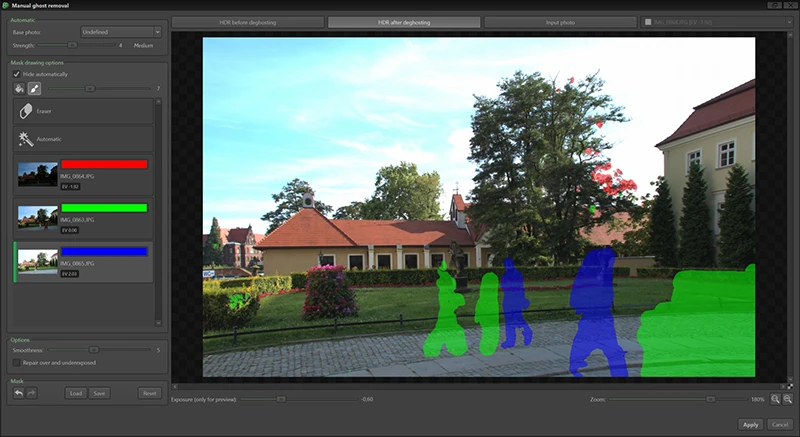The height and width of the screenshot is (437, 800).
Task: Enable Repair over and underexposed
Action: point(16,362)
